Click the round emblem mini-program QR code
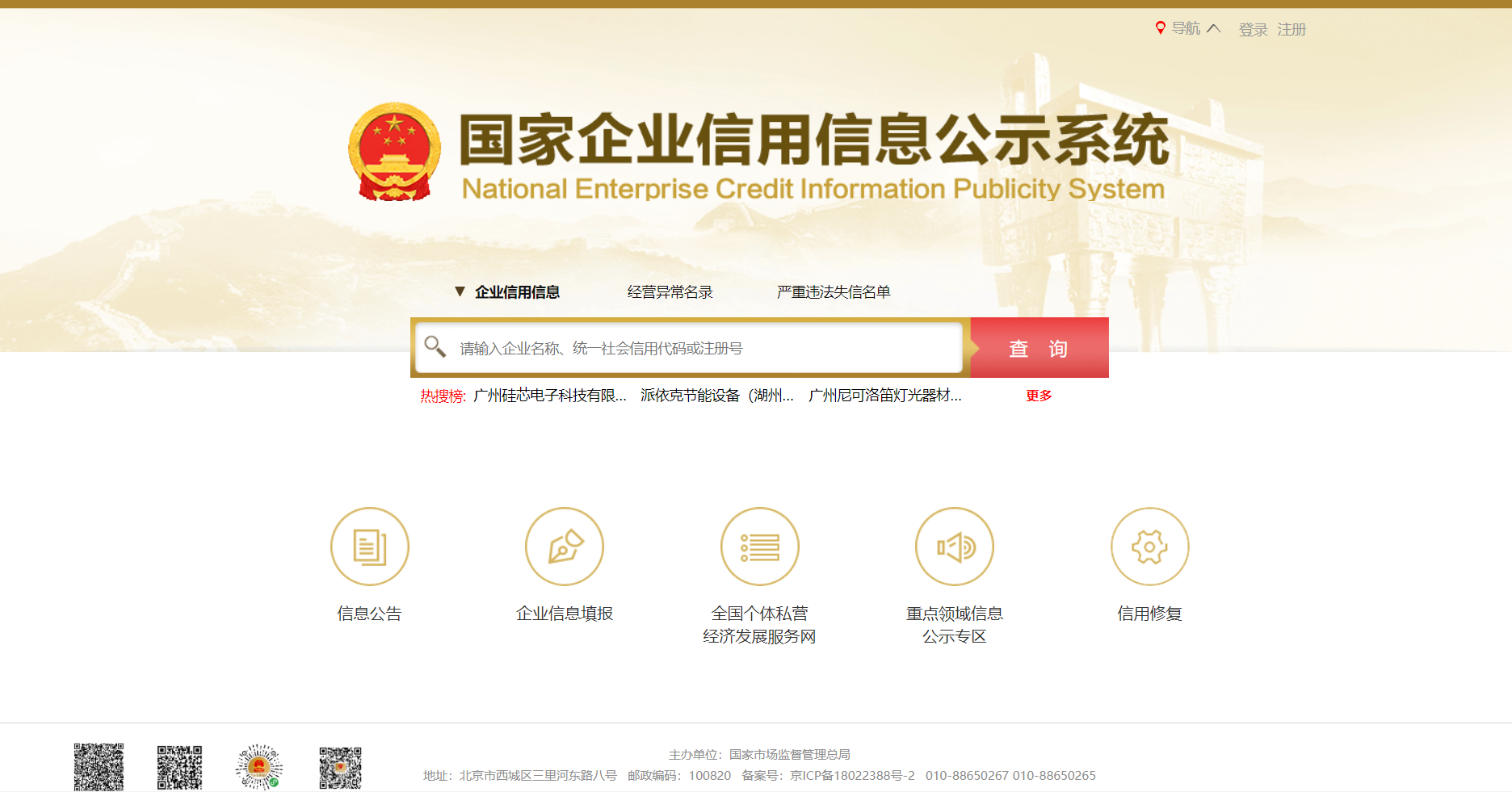This screenshot has height=792, width=1512. click(x=258, y=767)
